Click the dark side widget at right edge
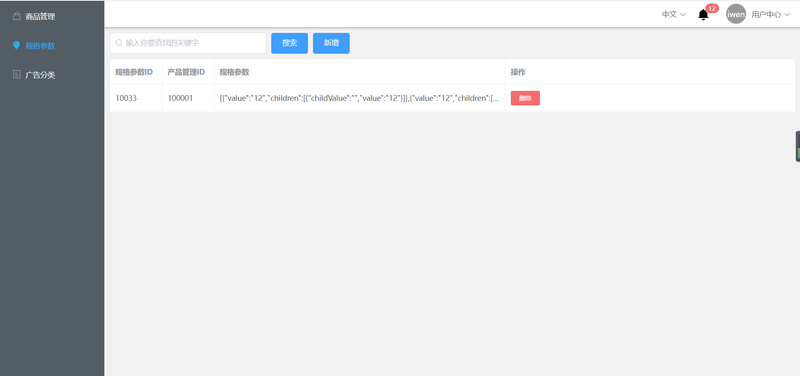 click(797, 146)
